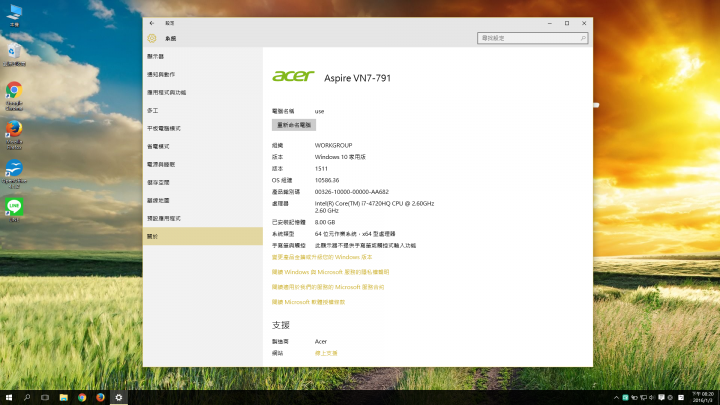720x405 pixels.
Task: Click the manufacturer value Acer
Action: point(321,342)
